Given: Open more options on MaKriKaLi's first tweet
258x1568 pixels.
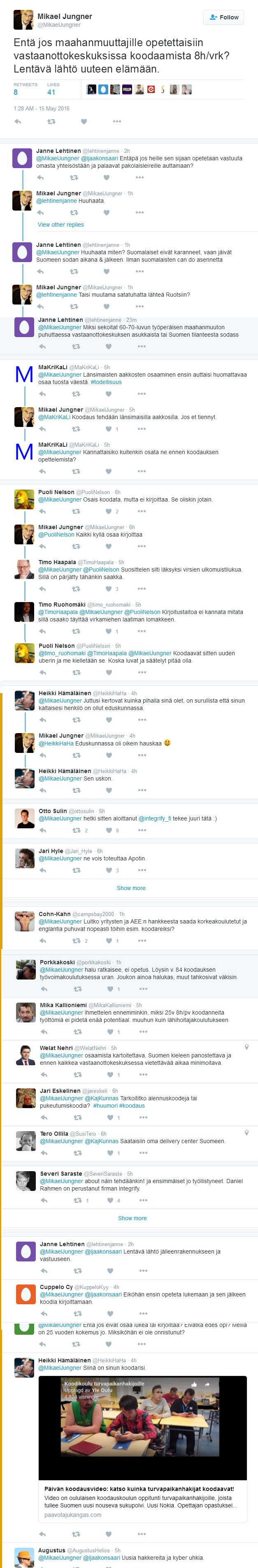Looking at the screenshot, I should (142, 394).
